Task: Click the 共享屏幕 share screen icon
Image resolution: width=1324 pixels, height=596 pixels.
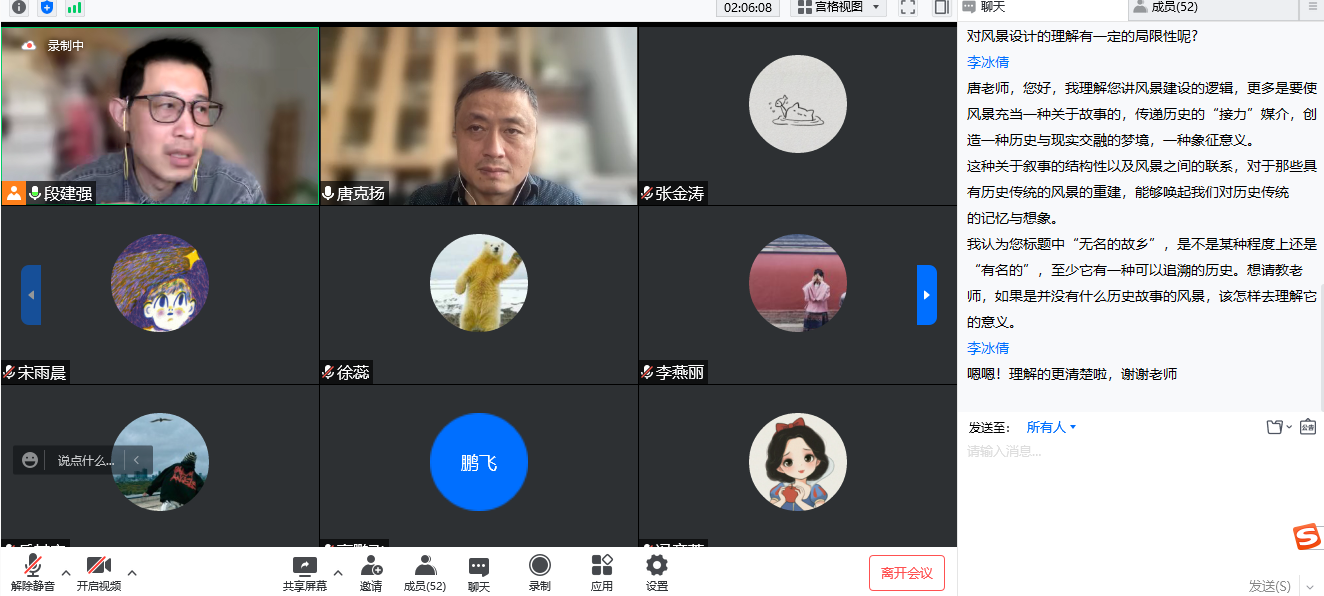Action: [304, 572]
